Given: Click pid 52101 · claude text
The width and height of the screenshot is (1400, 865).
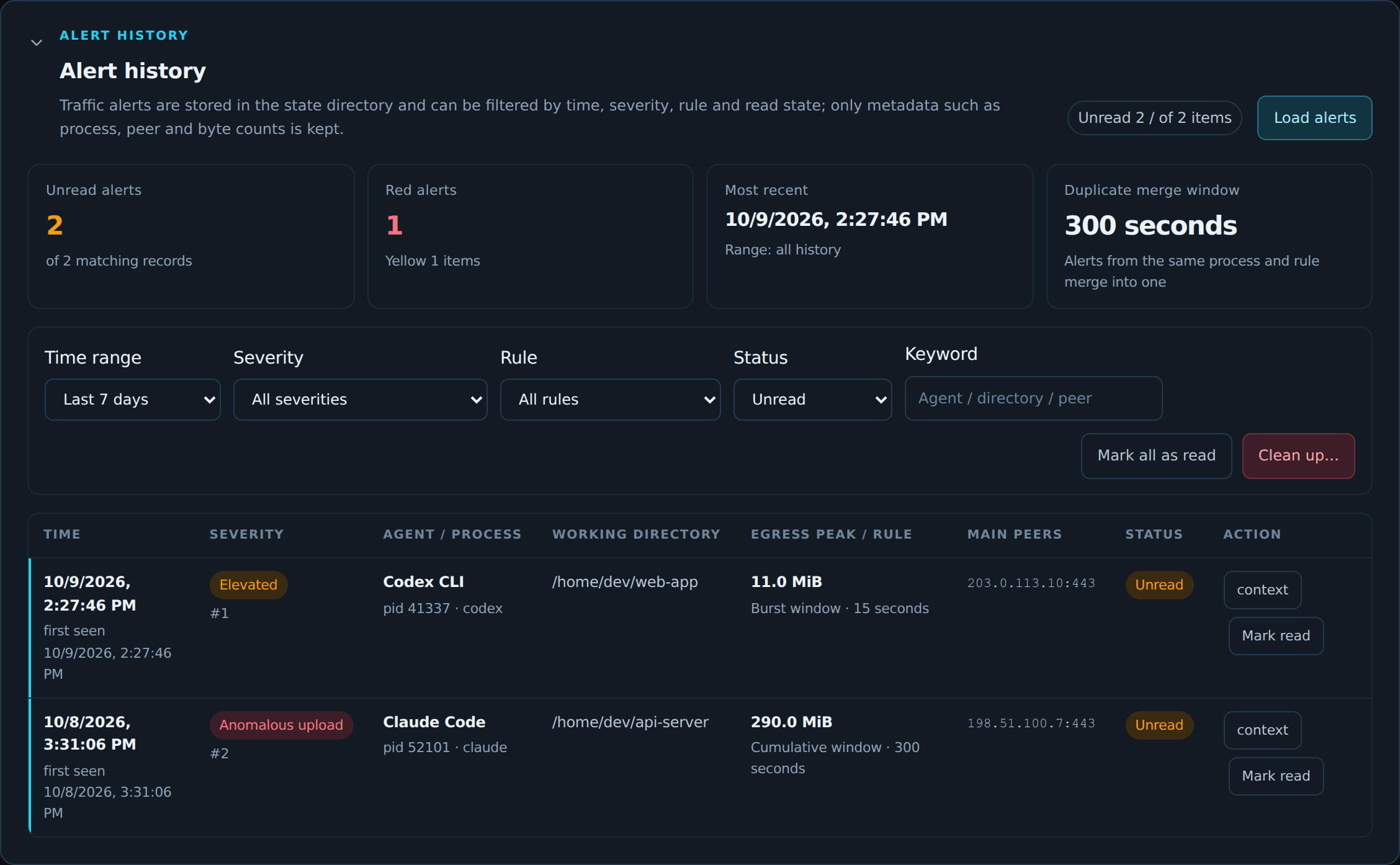Looking at the screenshot, I should 445,748.
